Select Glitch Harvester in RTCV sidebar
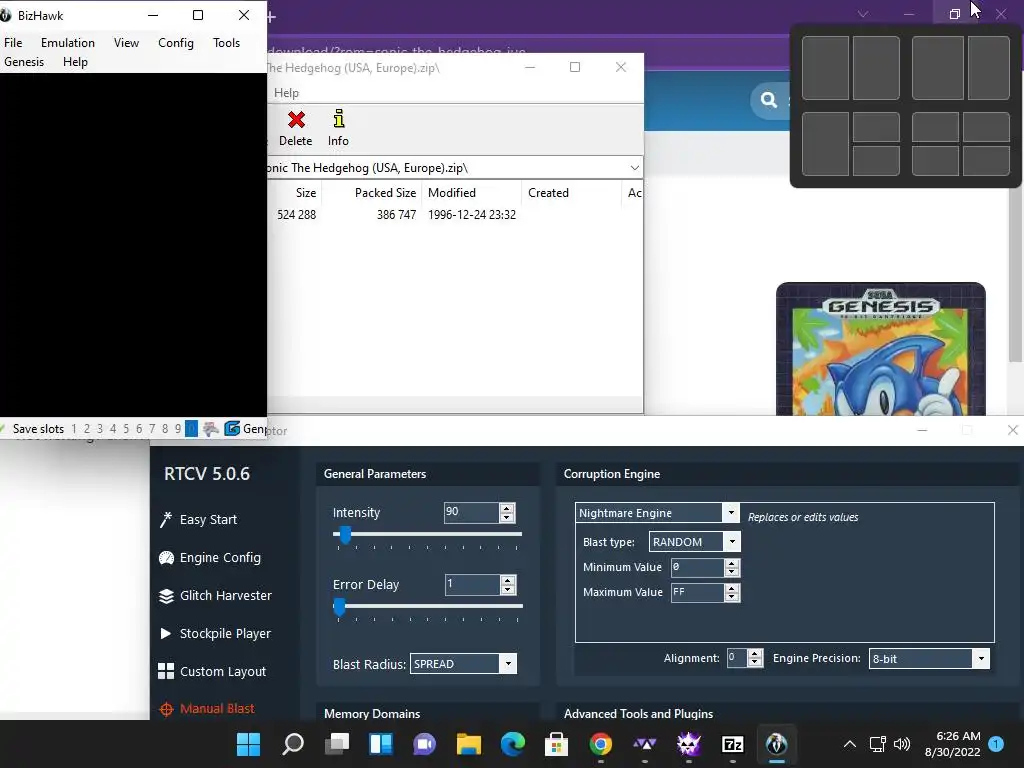This screenshot has height=768, width=1024. [226, 596]
